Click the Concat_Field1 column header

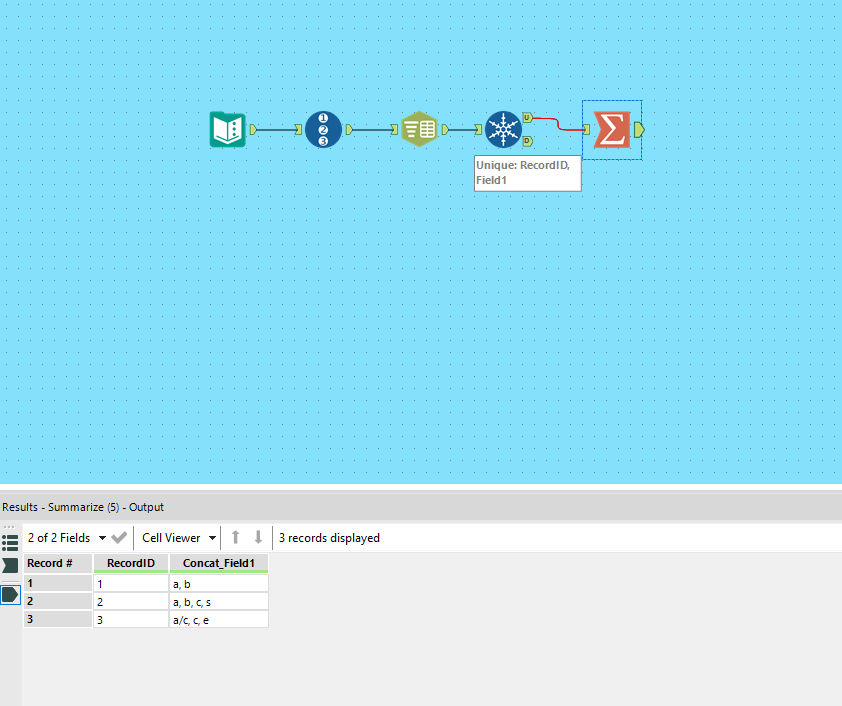[218, 563]
